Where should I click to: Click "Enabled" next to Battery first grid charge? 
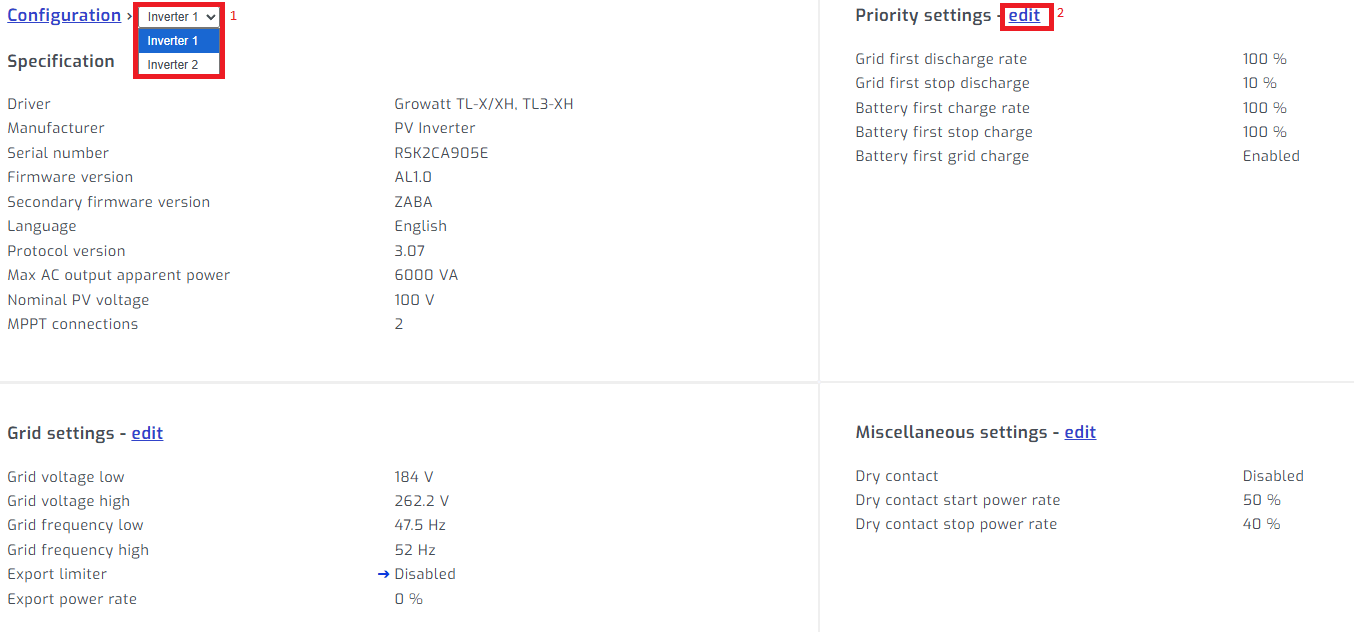pos(1271,155)
